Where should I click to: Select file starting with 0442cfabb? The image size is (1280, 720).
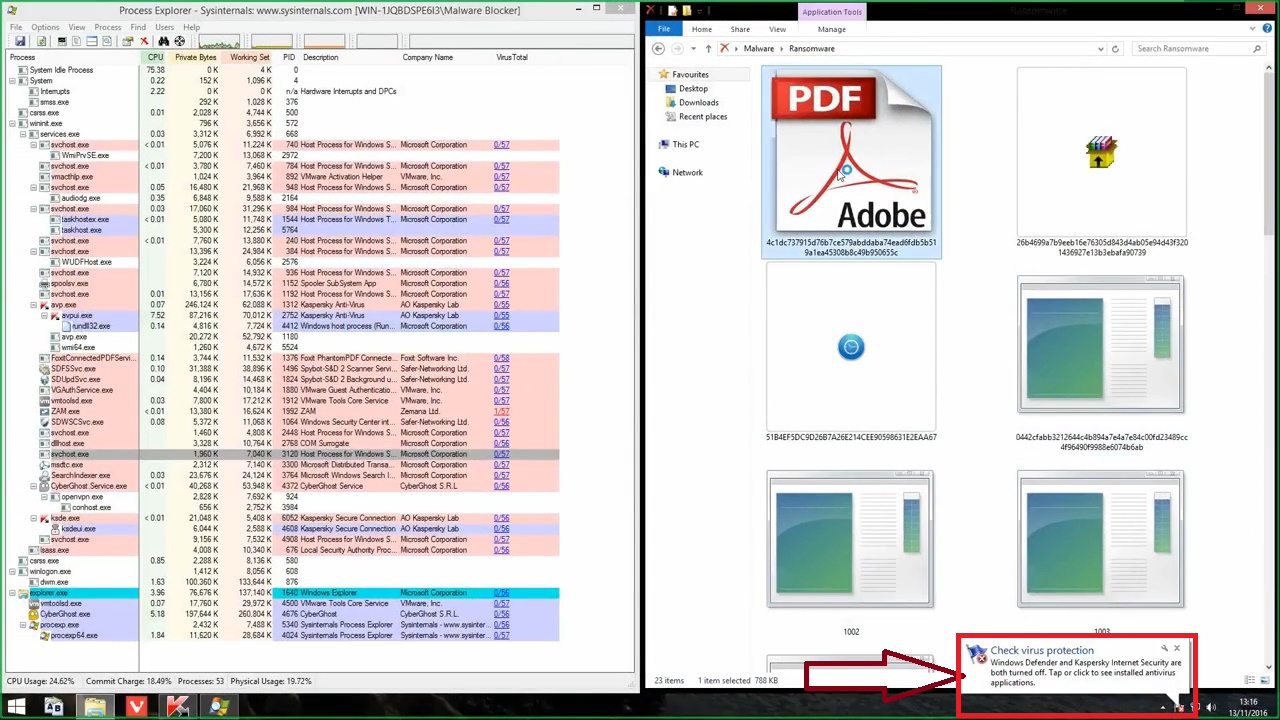pos(1101,345)
